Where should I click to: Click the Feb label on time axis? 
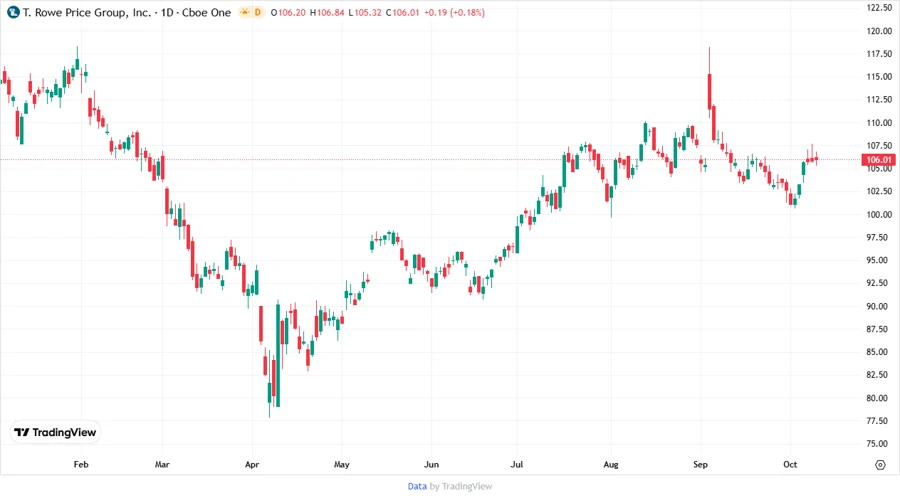click(x=81, y=465)
